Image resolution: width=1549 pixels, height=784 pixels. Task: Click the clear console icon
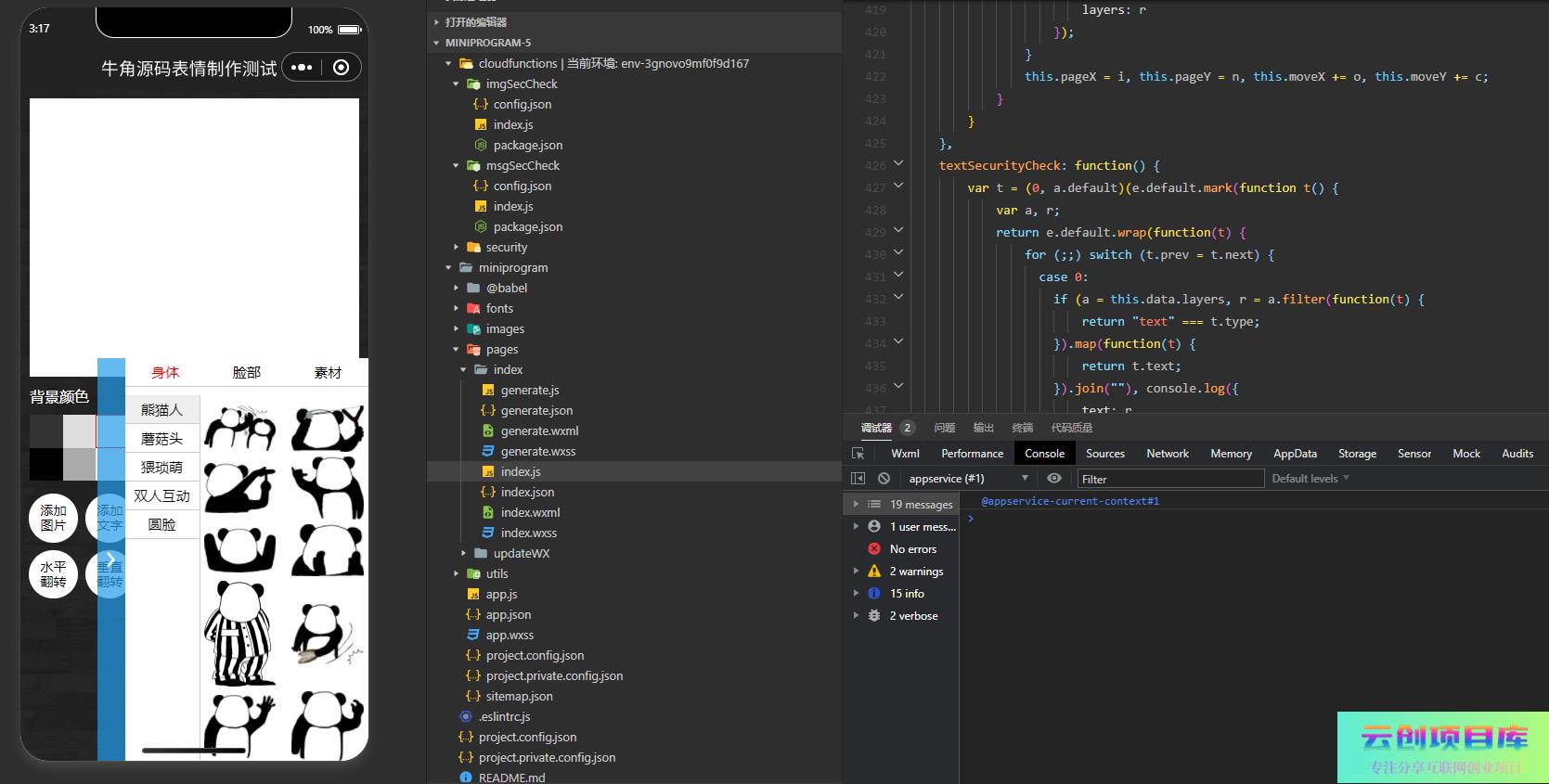coord(884,479)
